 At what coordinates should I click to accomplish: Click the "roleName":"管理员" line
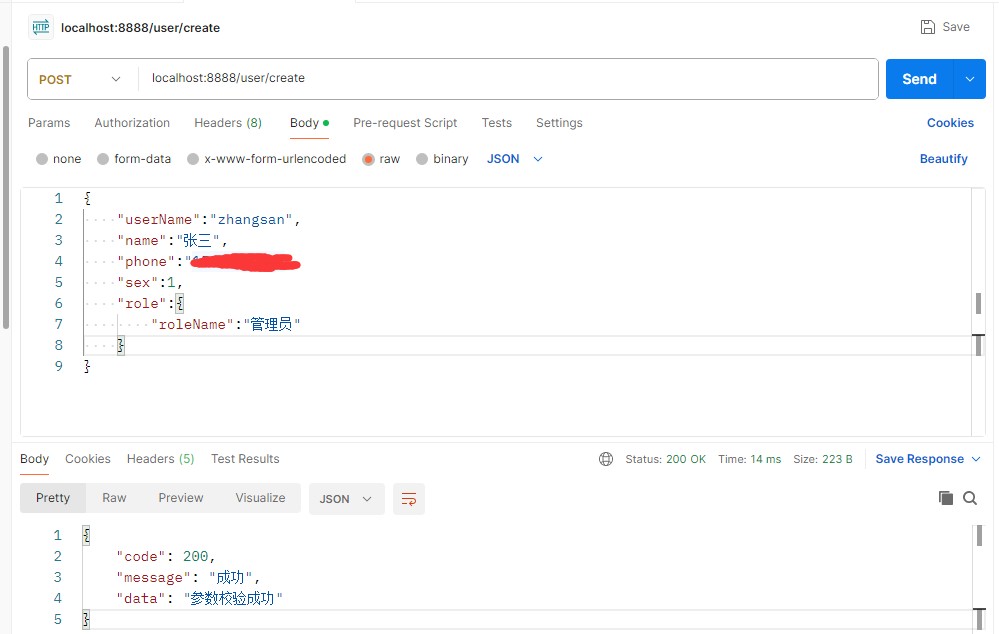pos(226,324)
